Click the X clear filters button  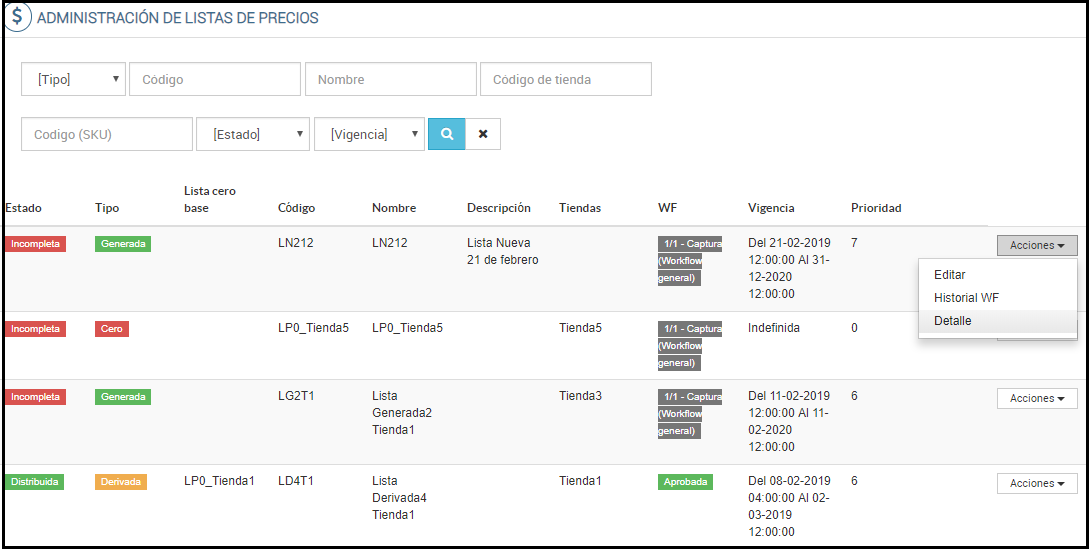(483, 134)
